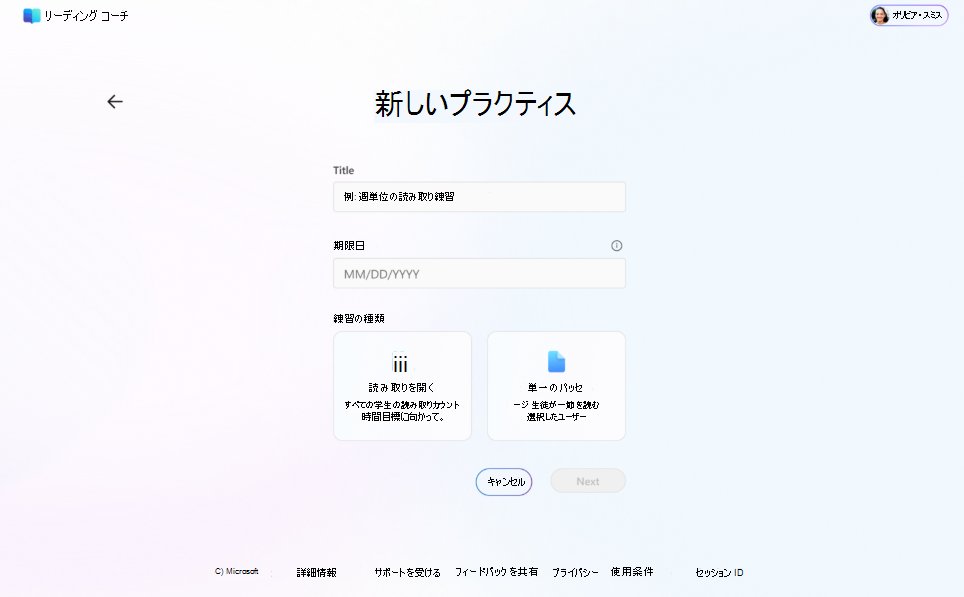
Task: Open the info tooltip next to 期限日
Action: coord(617,246)
